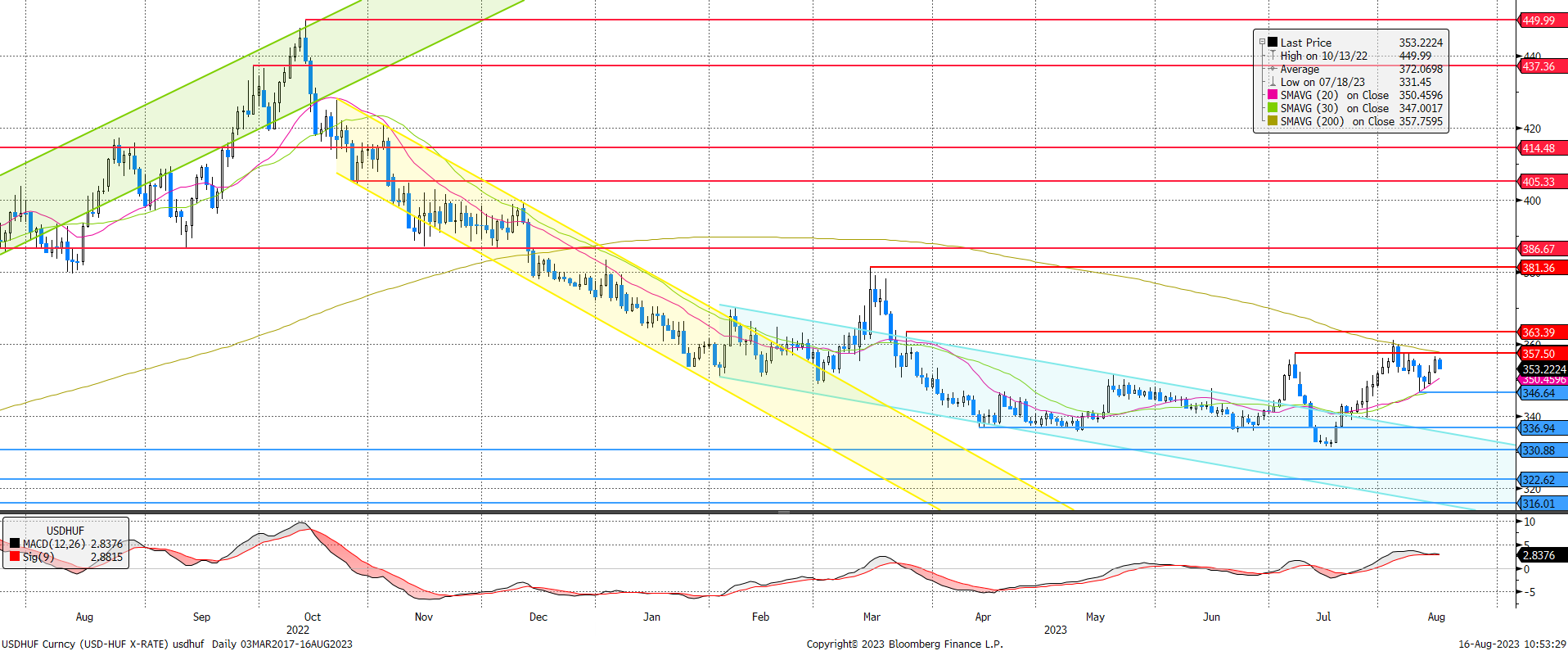Viewport: 1568px width, 651px height.
Task: Click the 449.99 red price tag on axis
Action: click(1542, 20)
